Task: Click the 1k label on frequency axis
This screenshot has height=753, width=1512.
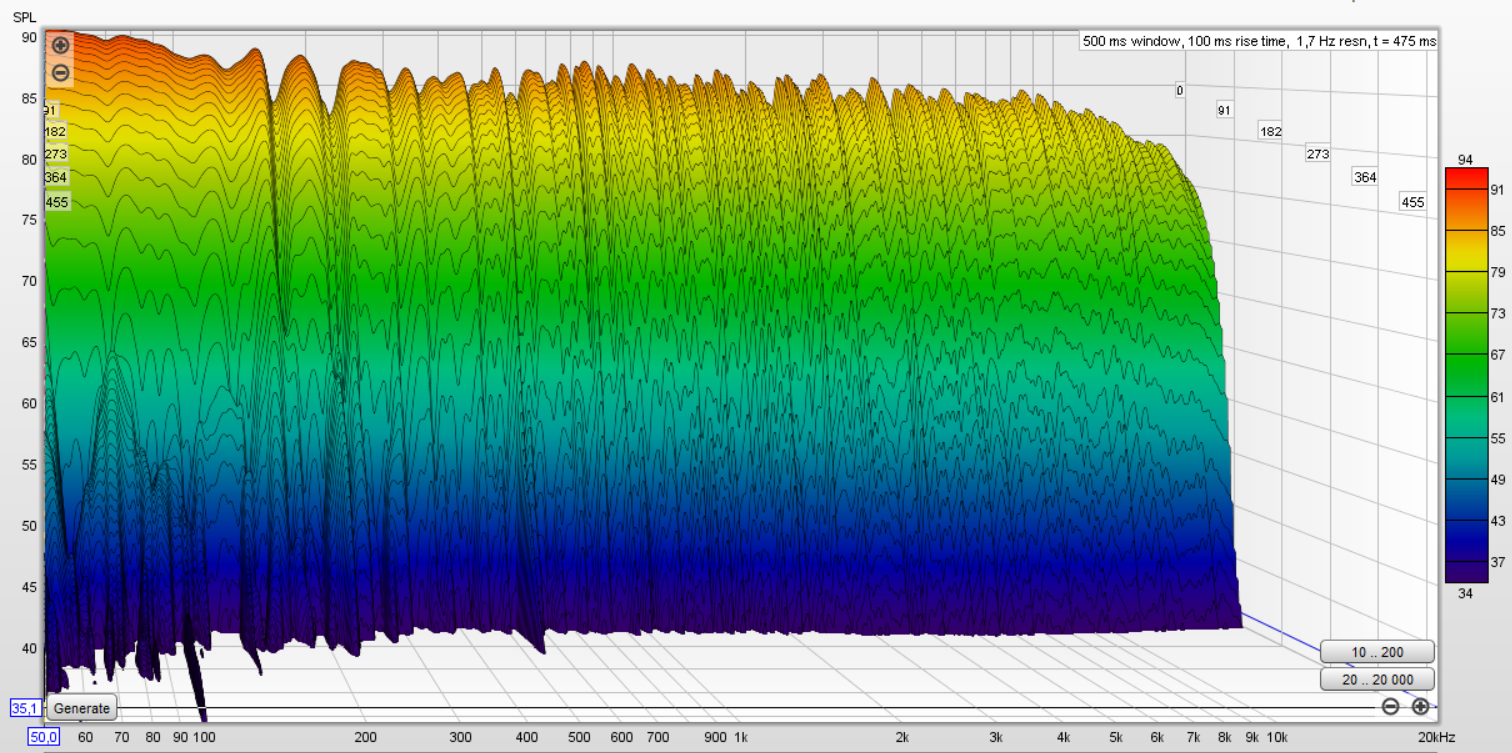Action: click(x=741, y=737)
